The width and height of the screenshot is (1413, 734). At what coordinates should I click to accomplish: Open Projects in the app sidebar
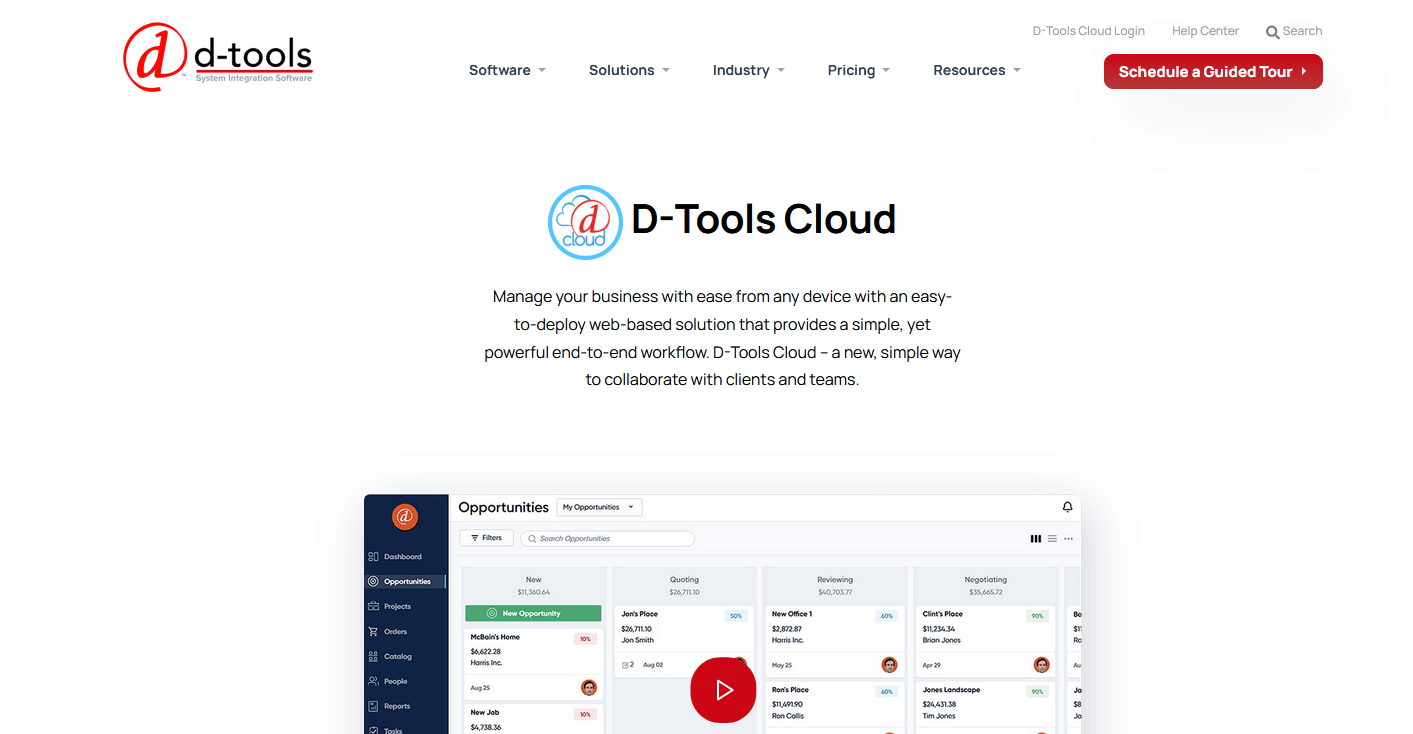(x=390, y=606)
